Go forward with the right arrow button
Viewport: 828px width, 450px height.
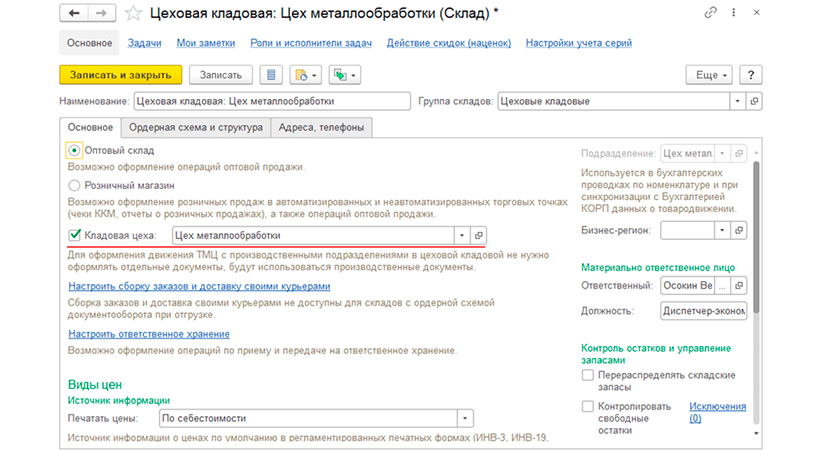point(101,13)
